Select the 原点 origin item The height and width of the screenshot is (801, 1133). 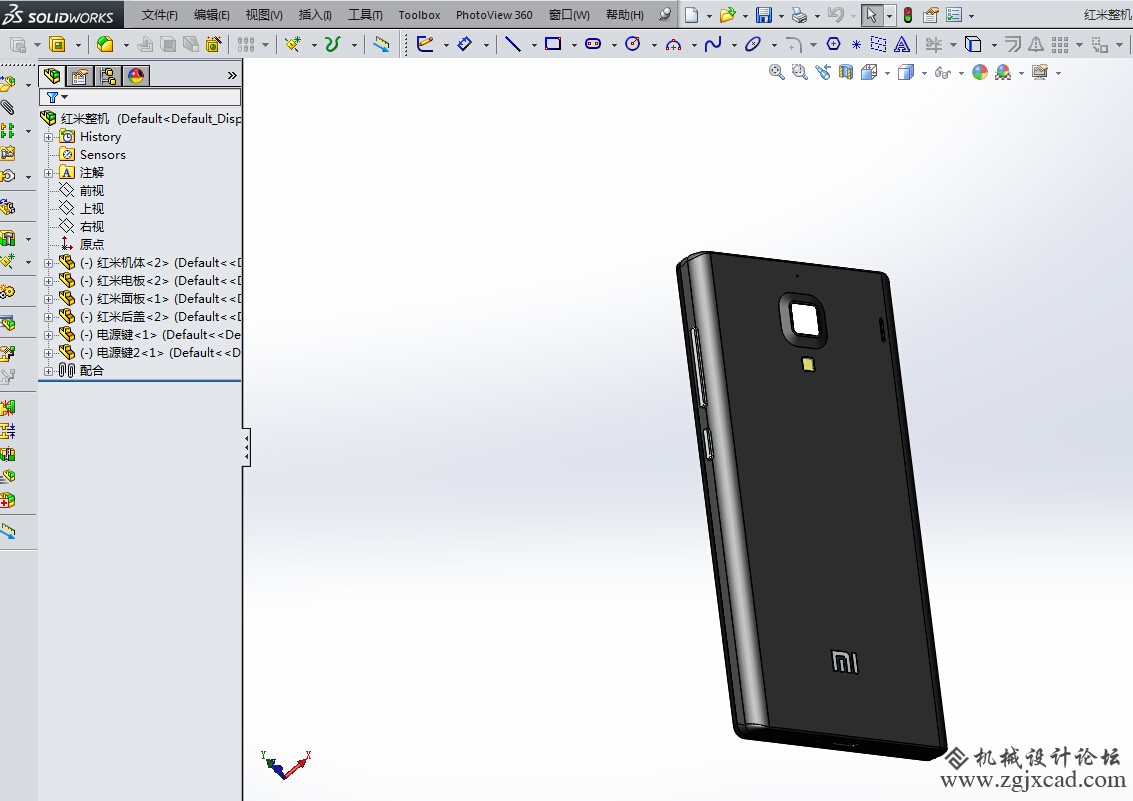pyautogui.click(x=91, y=245)
